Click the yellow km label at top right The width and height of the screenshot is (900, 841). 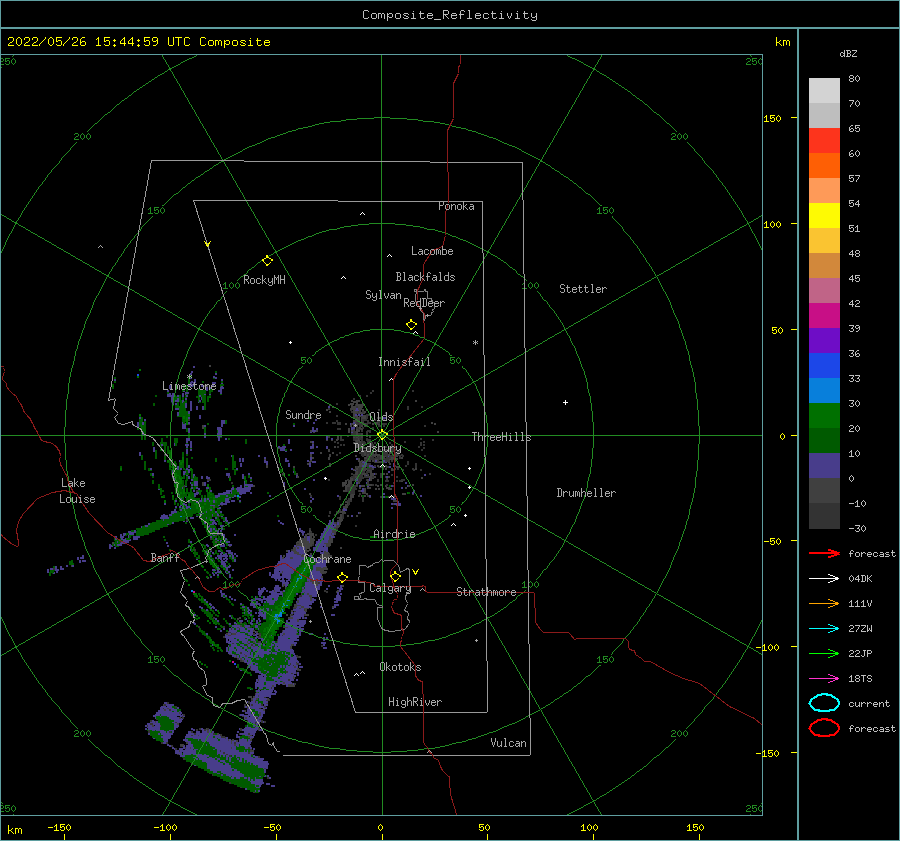782,42
